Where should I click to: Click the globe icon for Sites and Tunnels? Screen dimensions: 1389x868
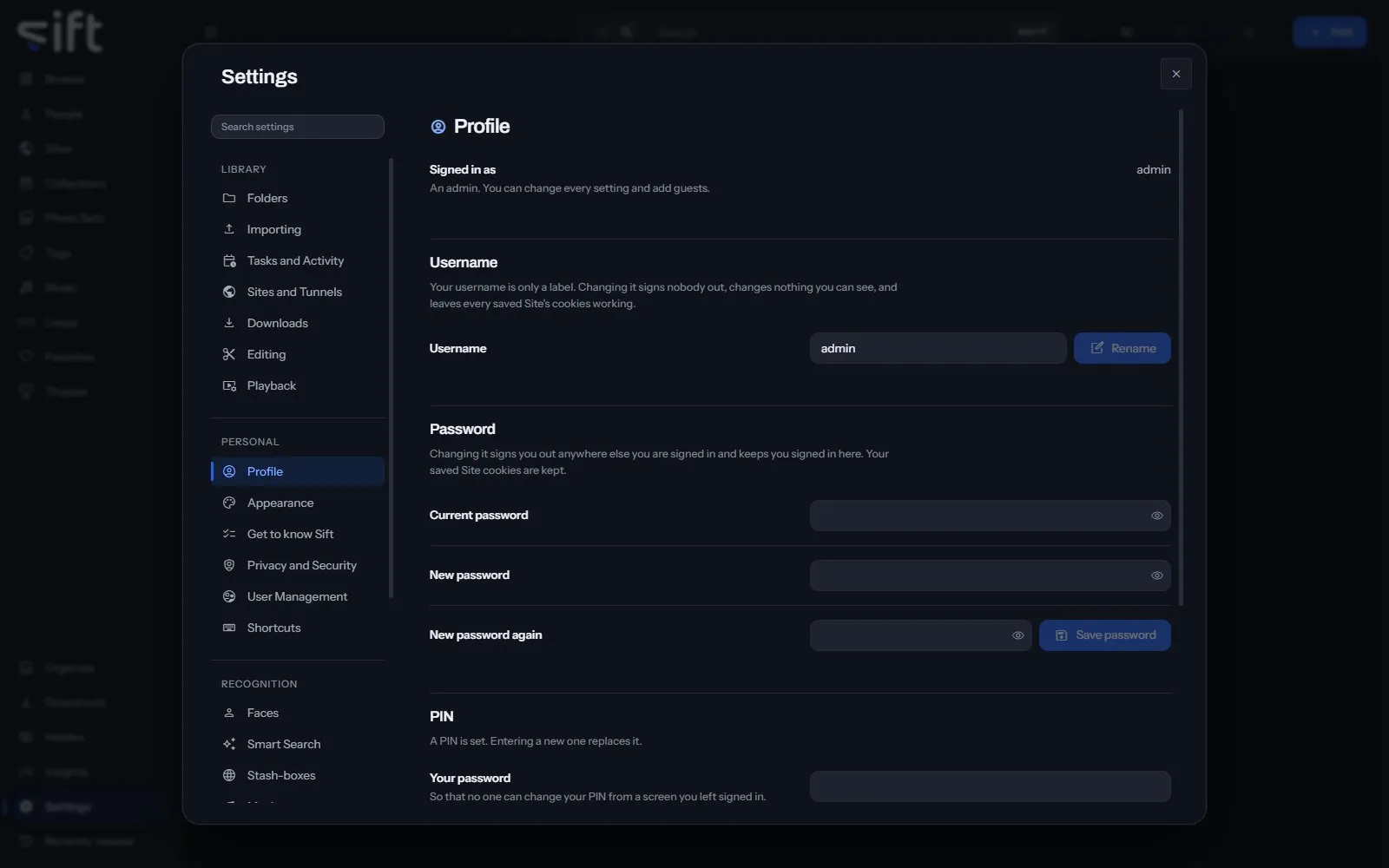(229, 292)
